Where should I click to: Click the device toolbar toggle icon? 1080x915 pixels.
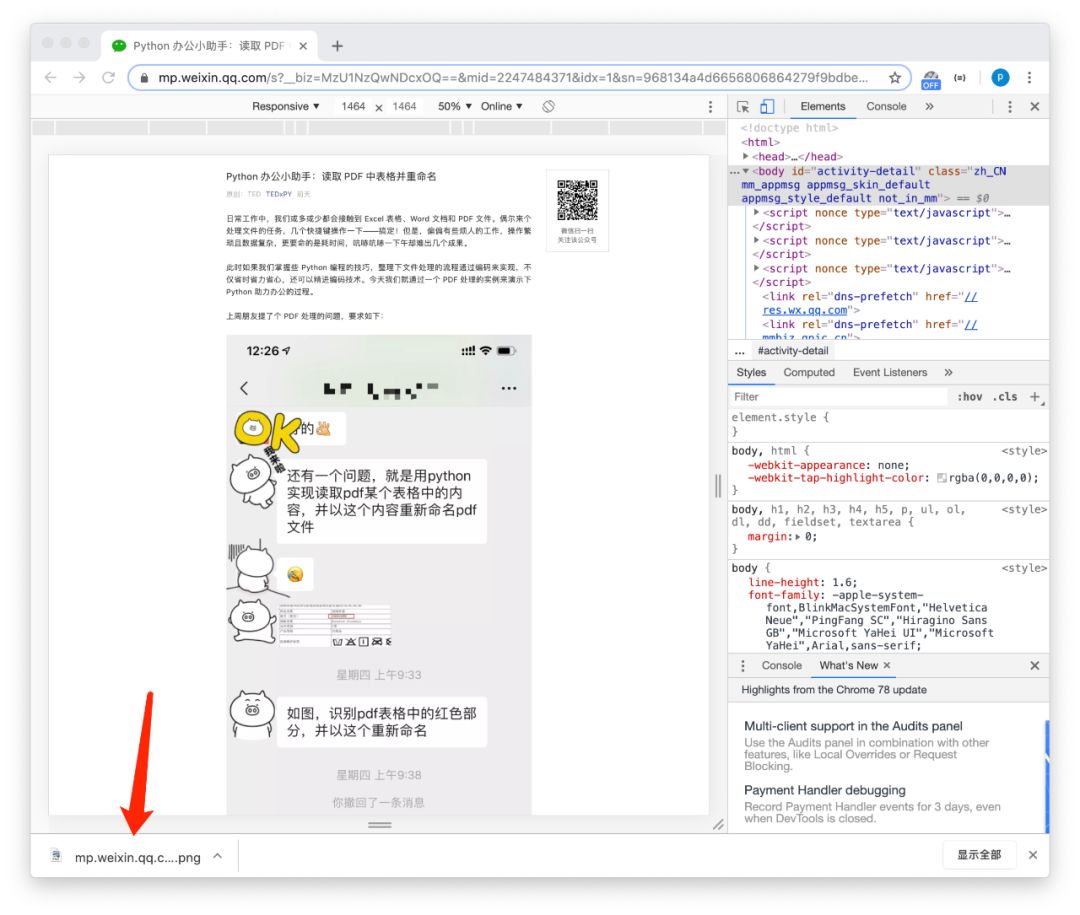(766, 106)
